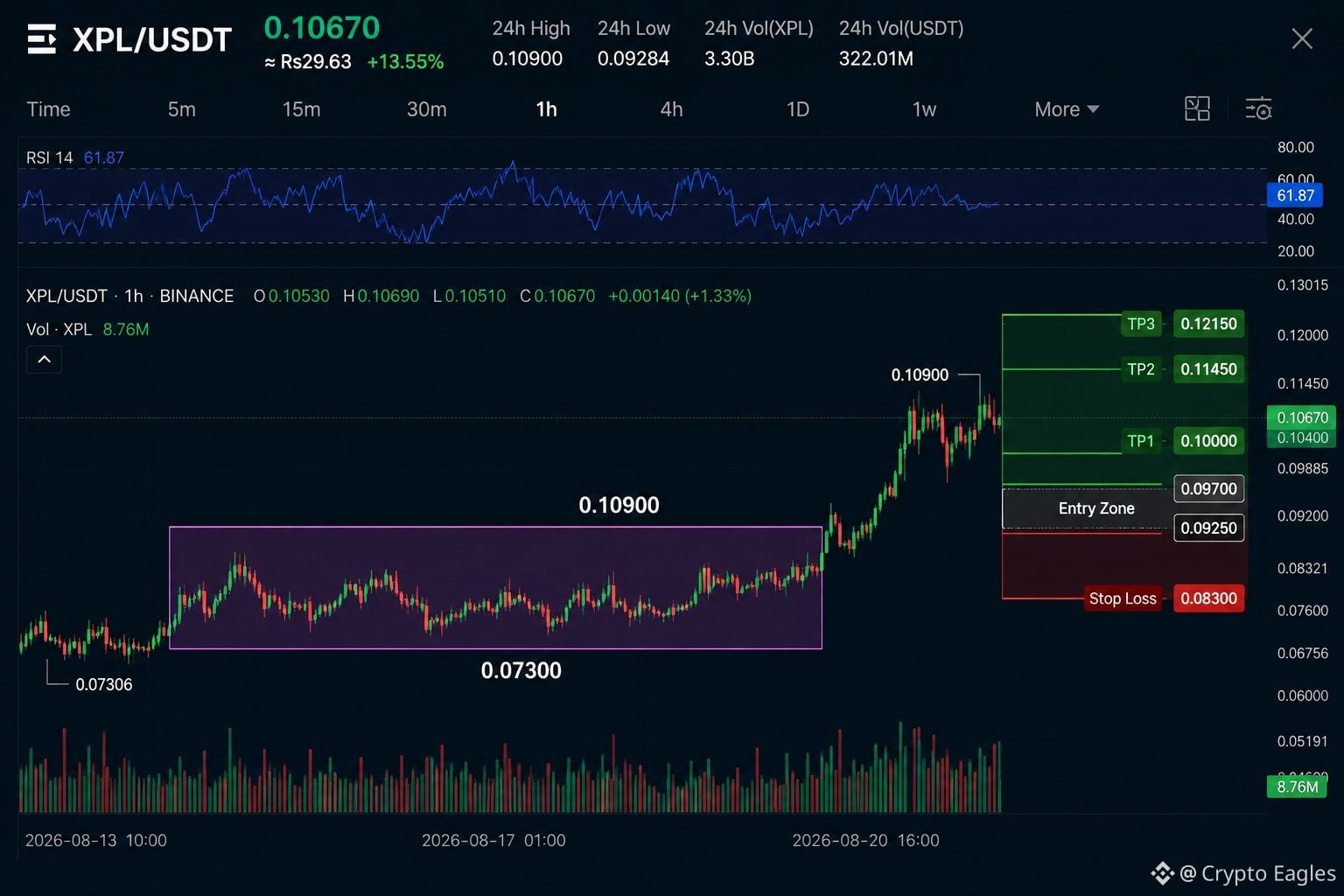Viewport: 1344px width, 896px height.
Task: Click the 2026-08-20 16:00 date label
Action: (865, 841)
